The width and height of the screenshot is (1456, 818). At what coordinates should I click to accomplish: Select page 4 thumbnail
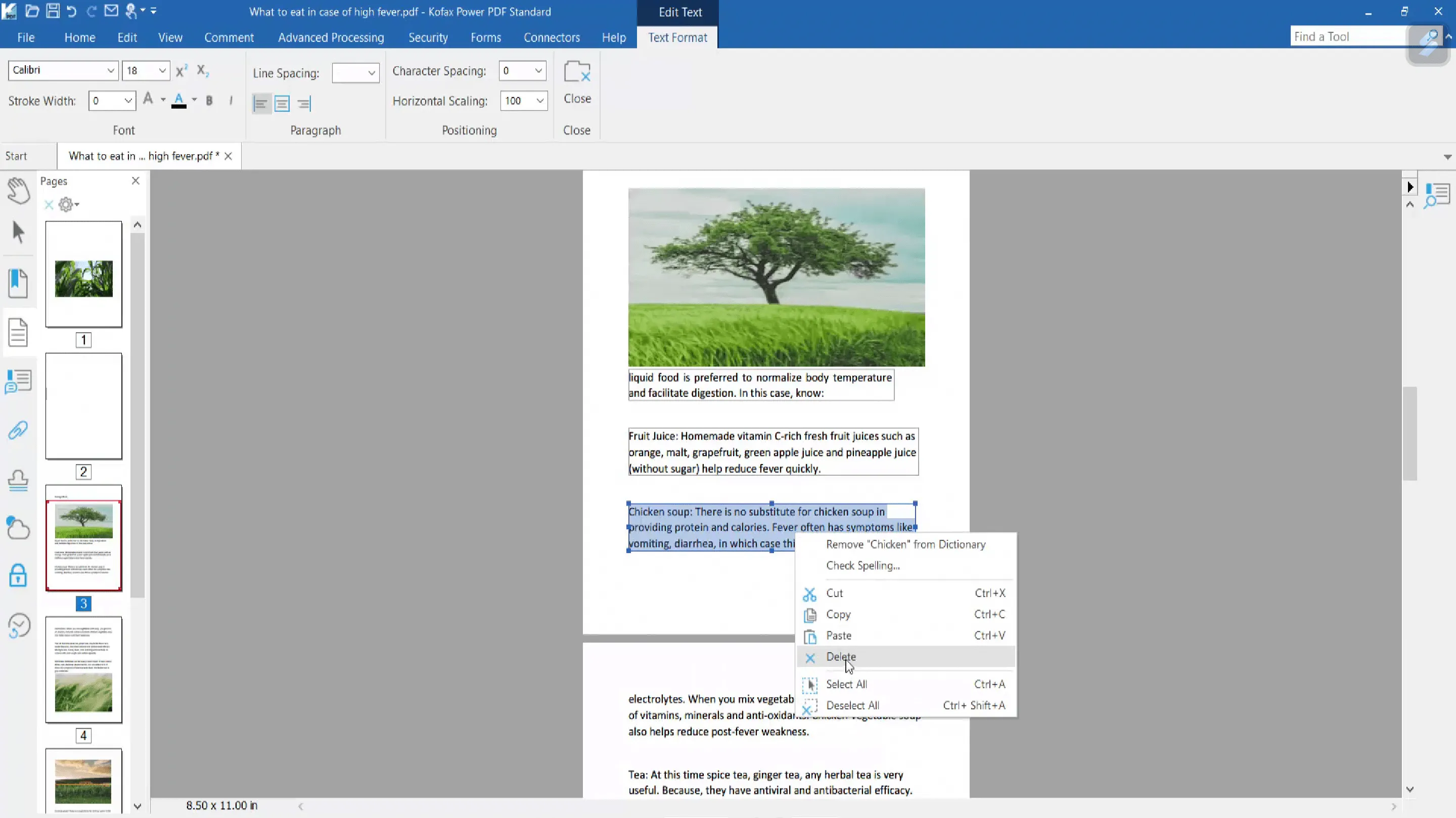click(x=83, y=670)
